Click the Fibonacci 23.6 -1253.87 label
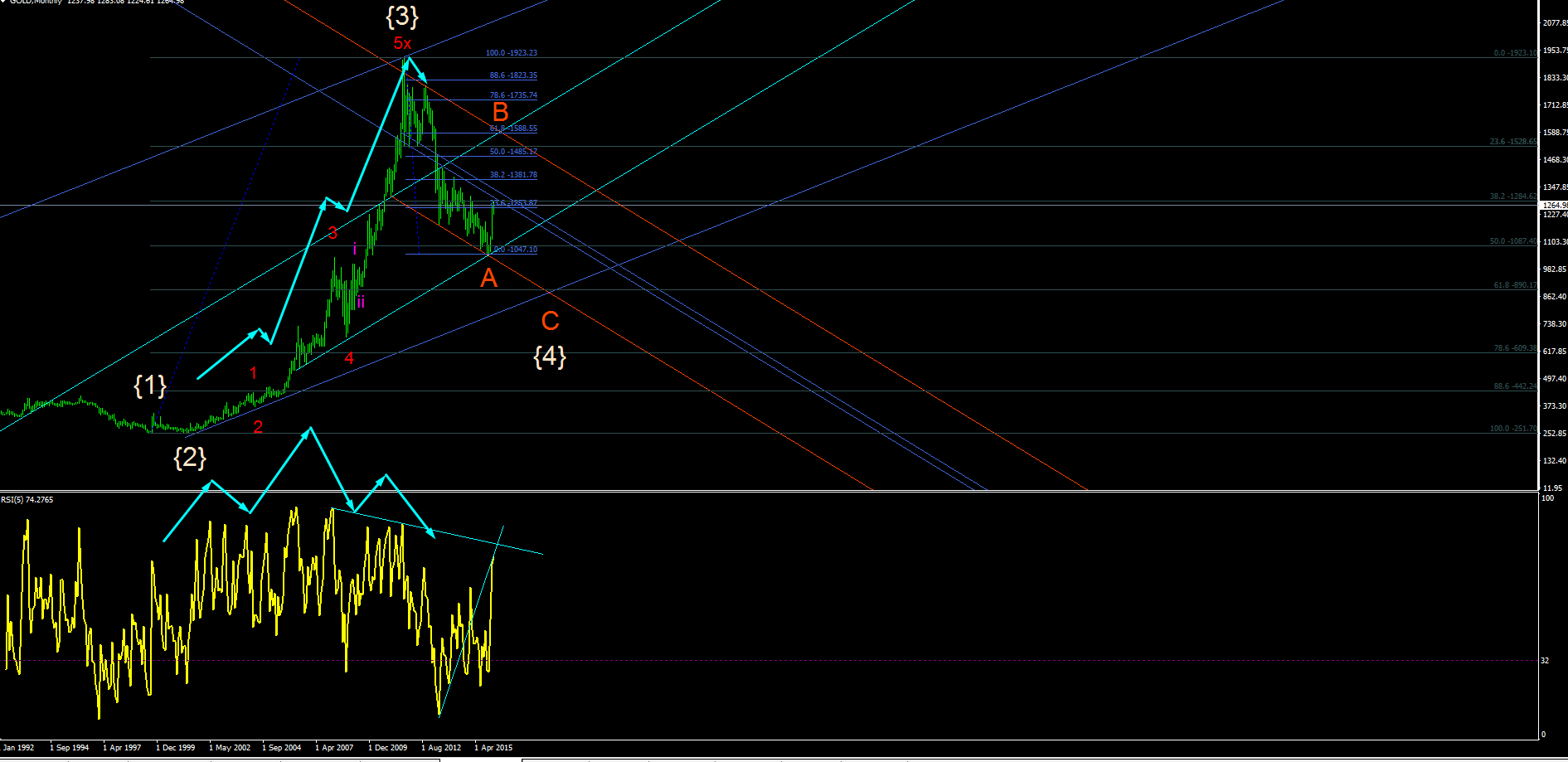This screenshot has width=1568, height=762. pyautogui.click(x=514, y=203)
